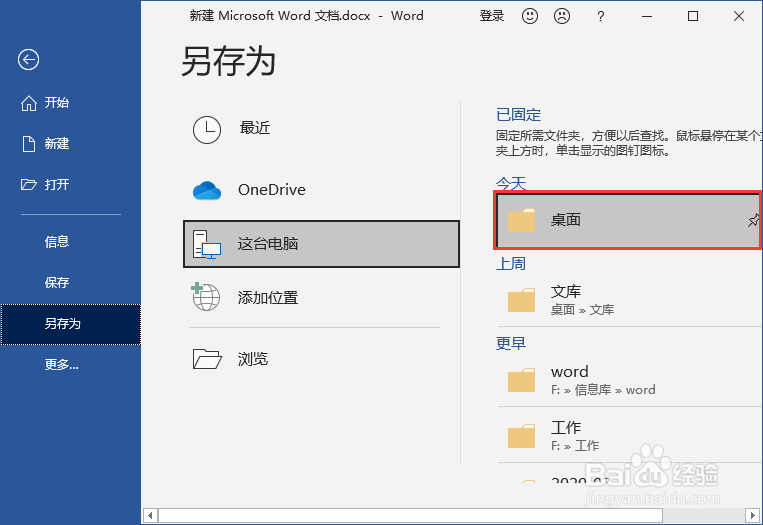Open the 信息 page in sidebar
This screenshot has height=525, width=763.
(x=71, y=241)
